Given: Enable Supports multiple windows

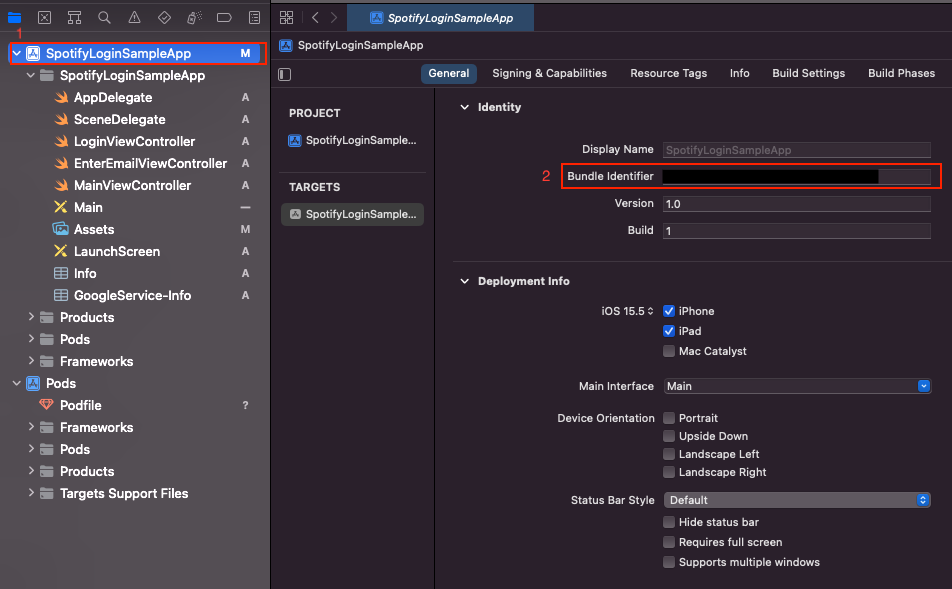Looking at the screenshot, I should pyautogui.click(x=669, y=562).
